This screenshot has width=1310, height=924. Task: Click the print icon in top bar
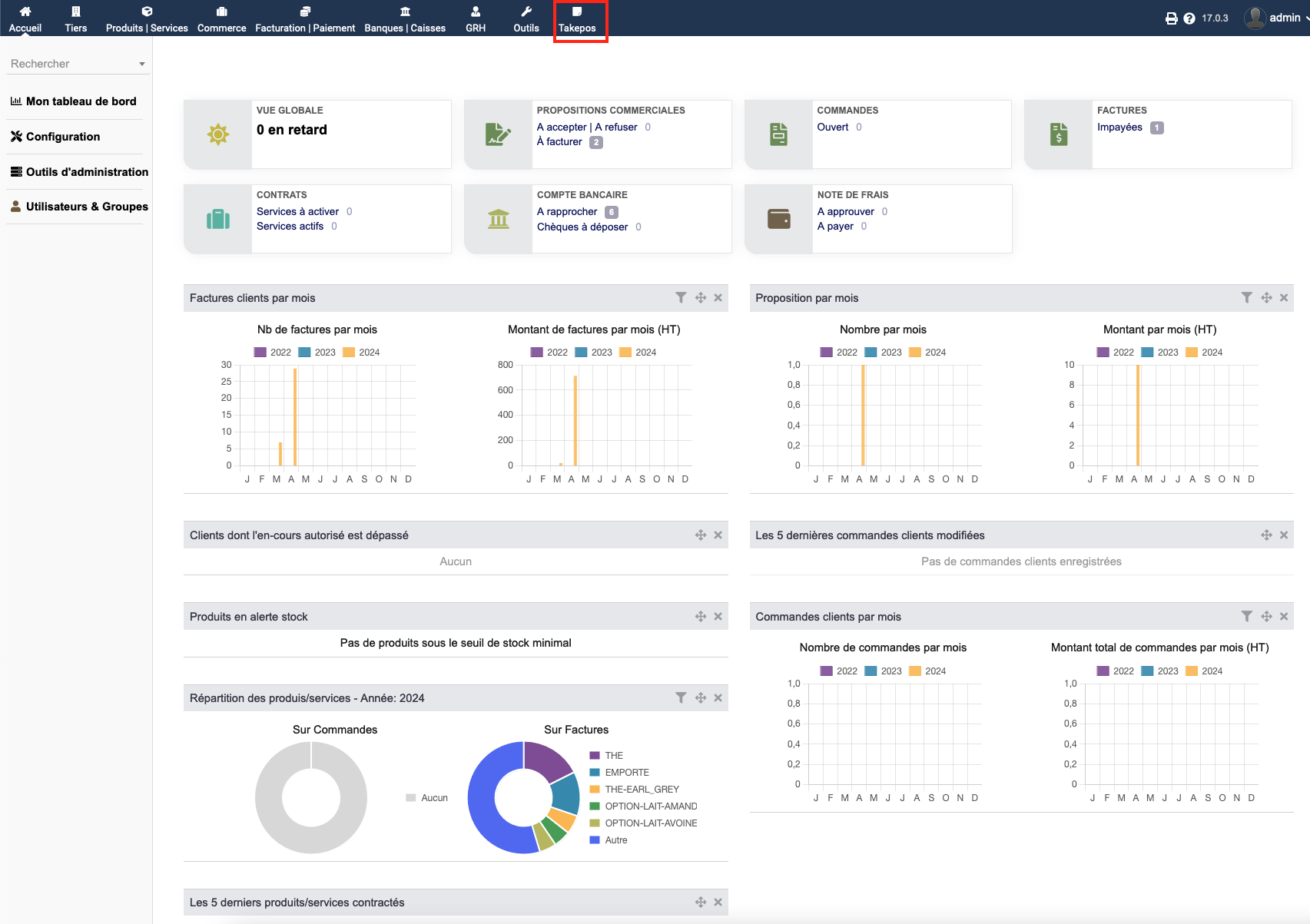tap(1171, 18)
